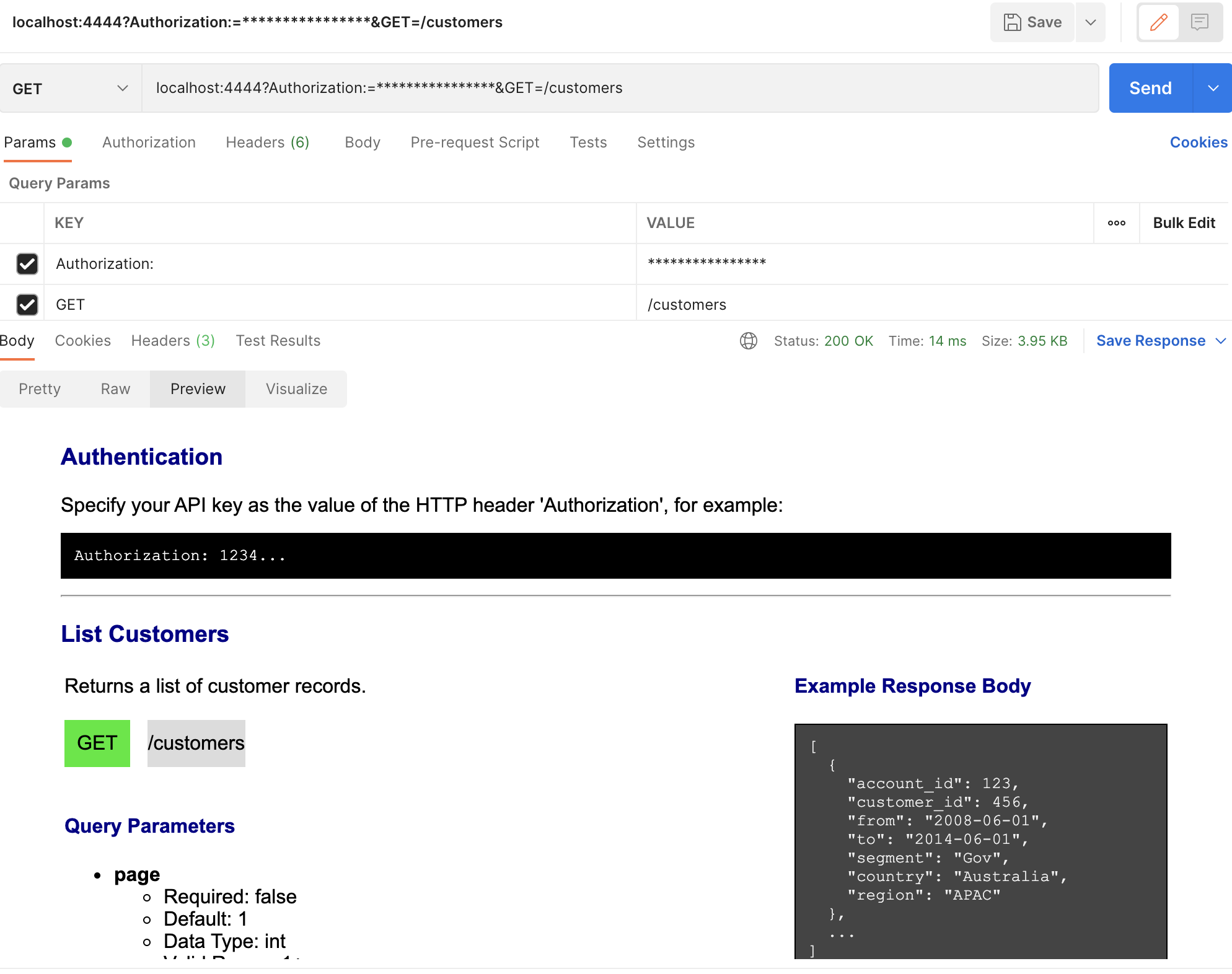1232x974 pixels.
Task: Switch to Raw view
Action: pyautogui.click(x=115, y=389)
